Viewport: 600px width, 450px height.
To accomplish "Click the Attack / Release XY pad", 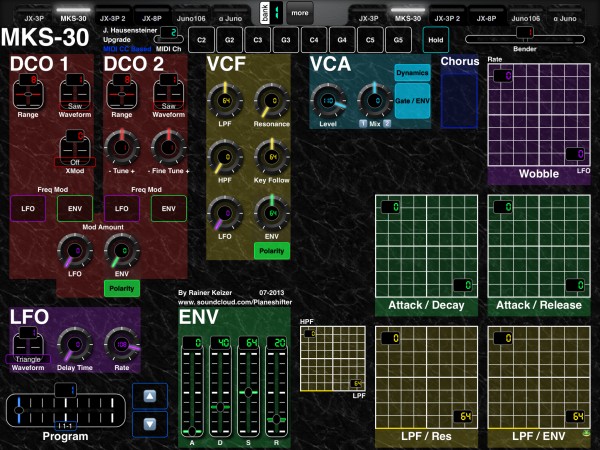I will coord(539,246).
